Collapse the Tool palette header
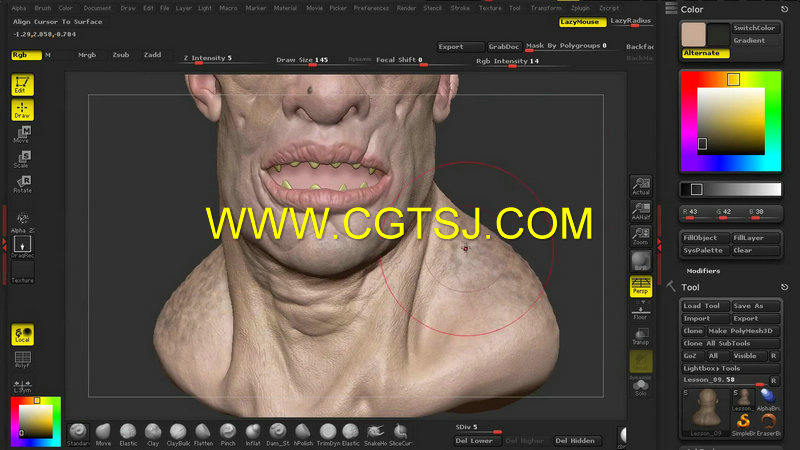 point(690,288)
